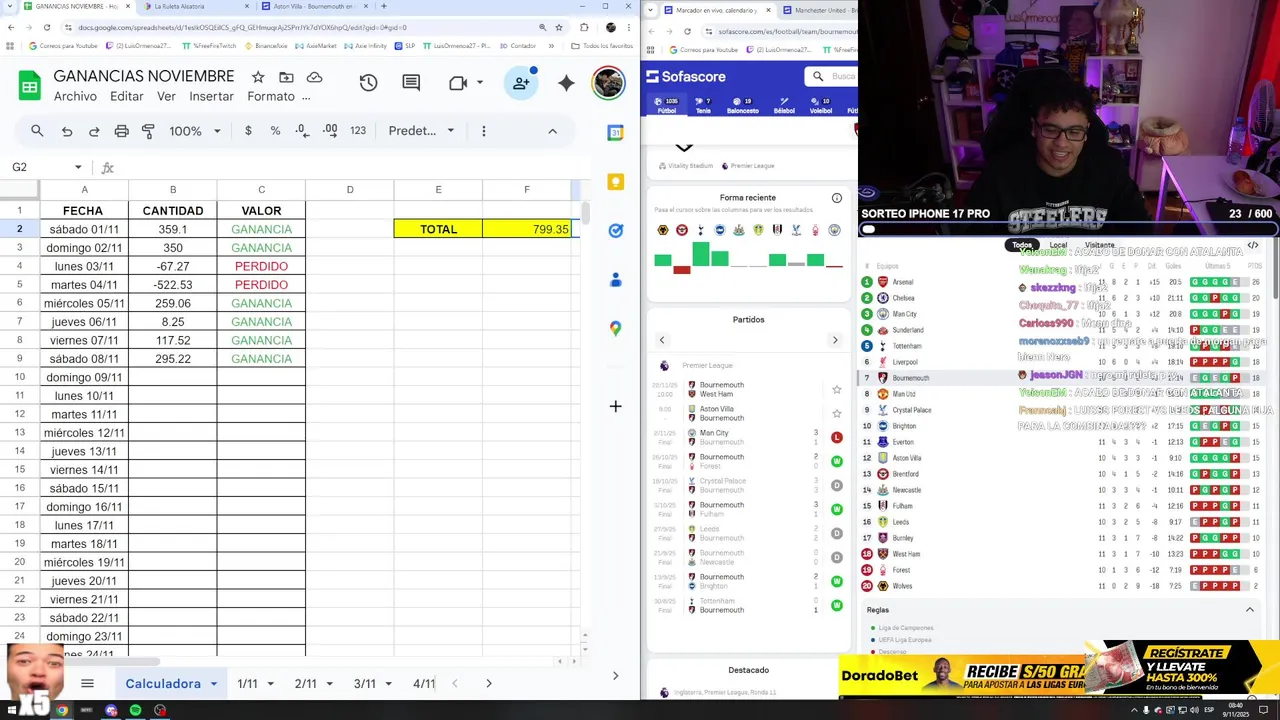
Task: Open the Google account avatar
Action: tap(608, 83)
